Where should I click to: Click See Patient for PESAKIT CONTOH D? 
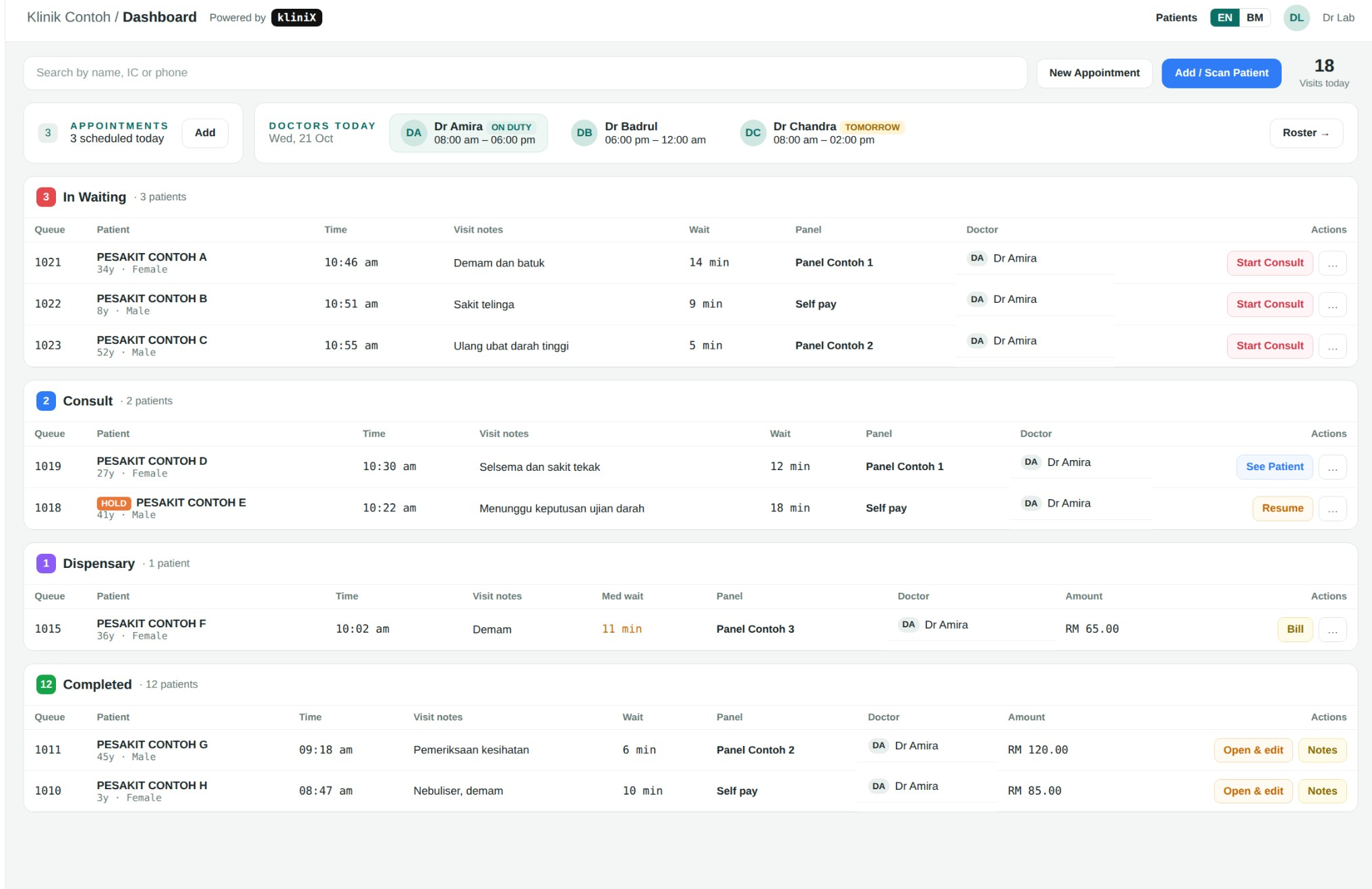click(x=1274, y=467)
